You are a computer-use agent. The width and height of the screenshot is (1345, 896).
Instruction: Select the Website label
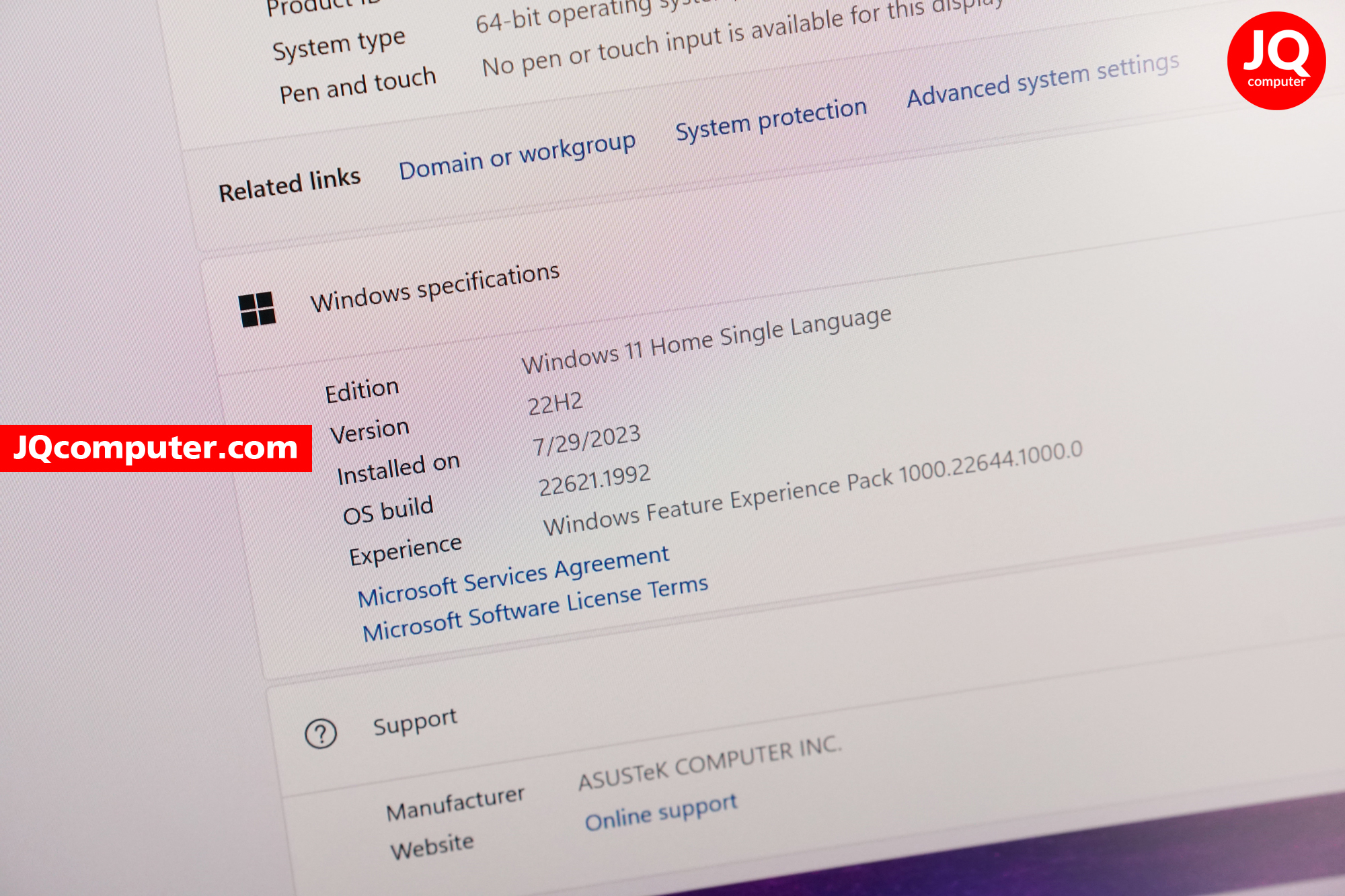click(432, 846)
